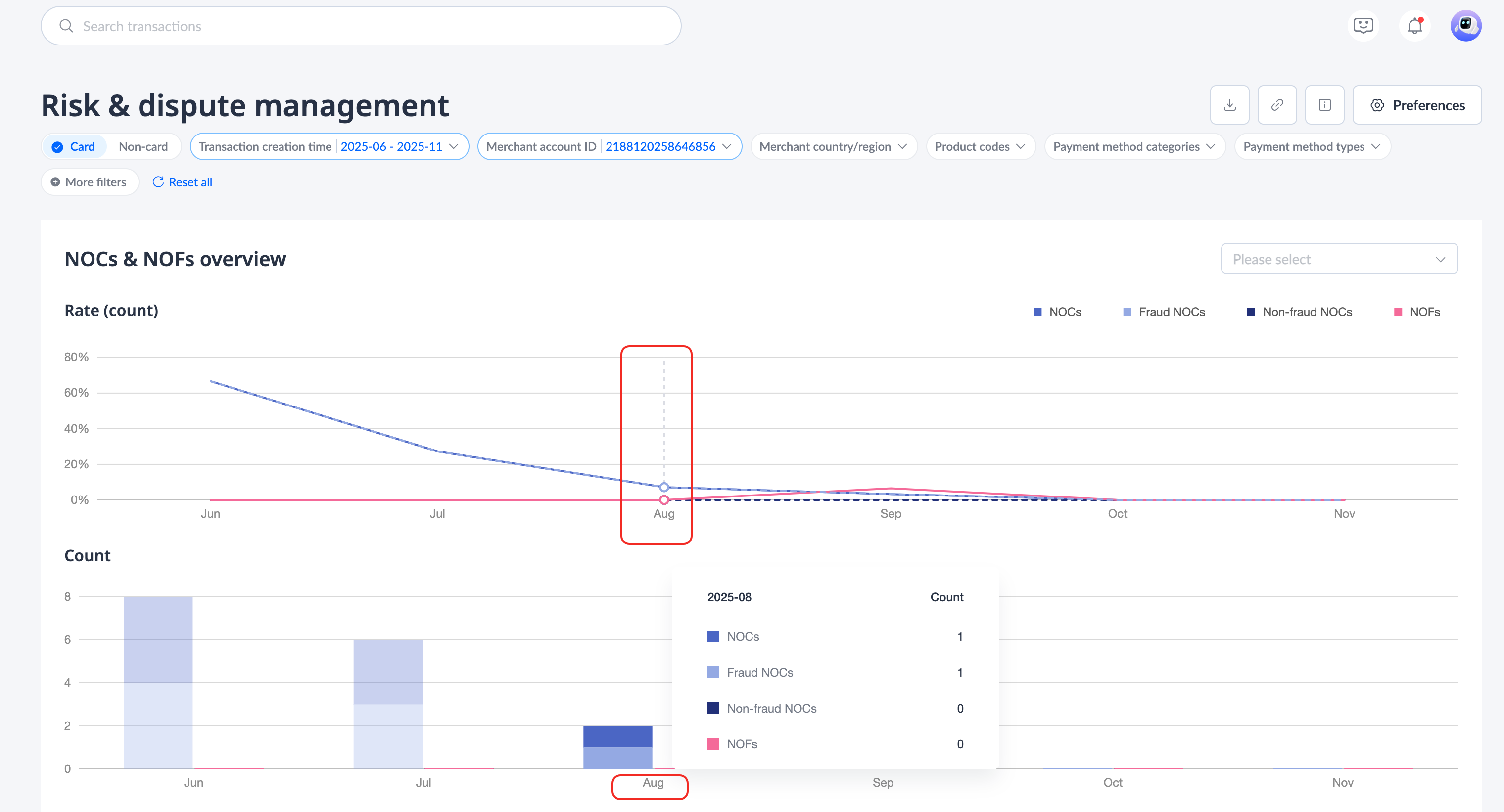The width and height of the screenshot is (1504, 812).
Task: Open the notifications bell
Action: (x=1414, y=26)
